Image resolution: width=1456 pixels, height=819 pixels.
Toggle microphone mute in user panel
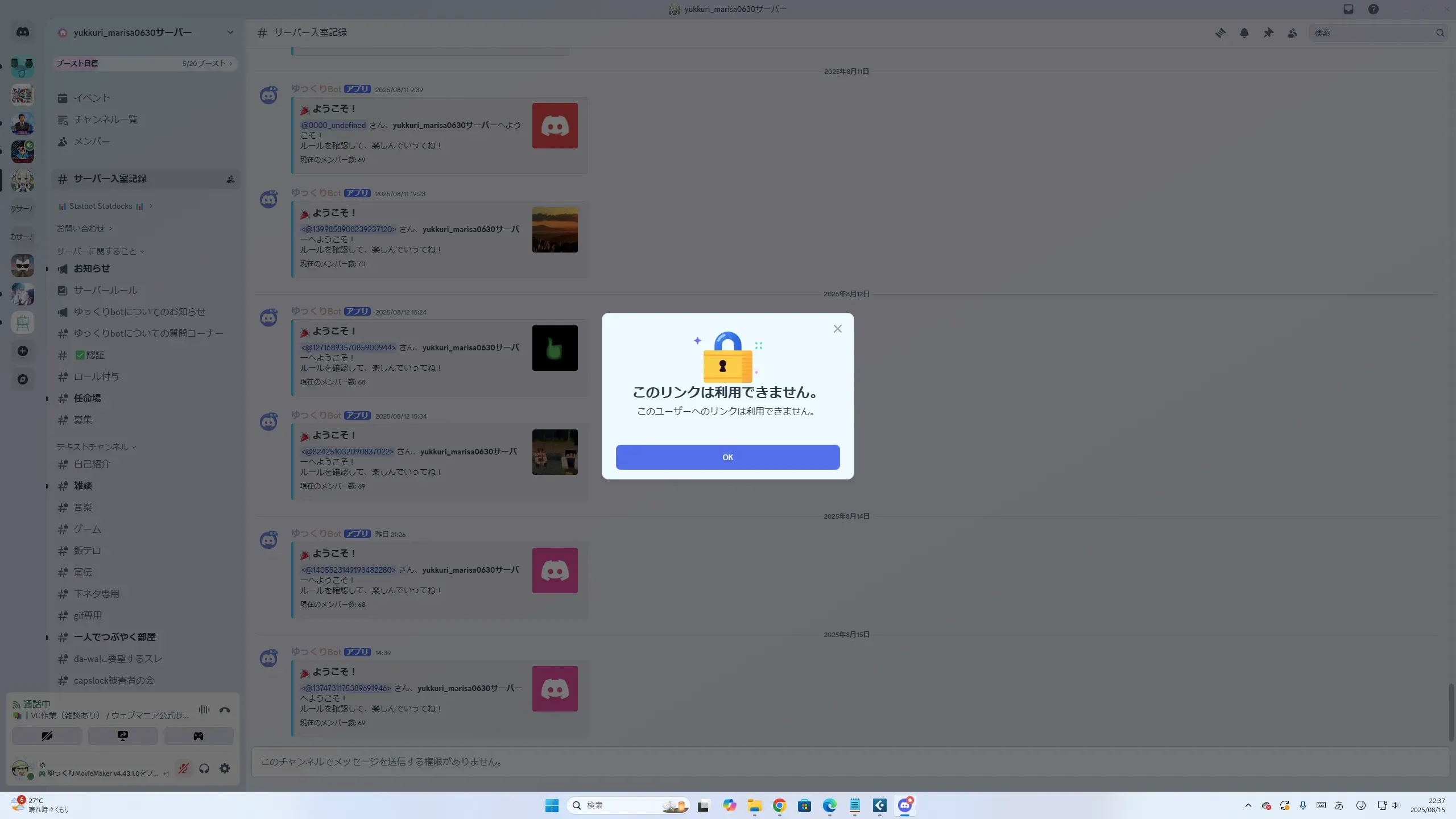183,768
